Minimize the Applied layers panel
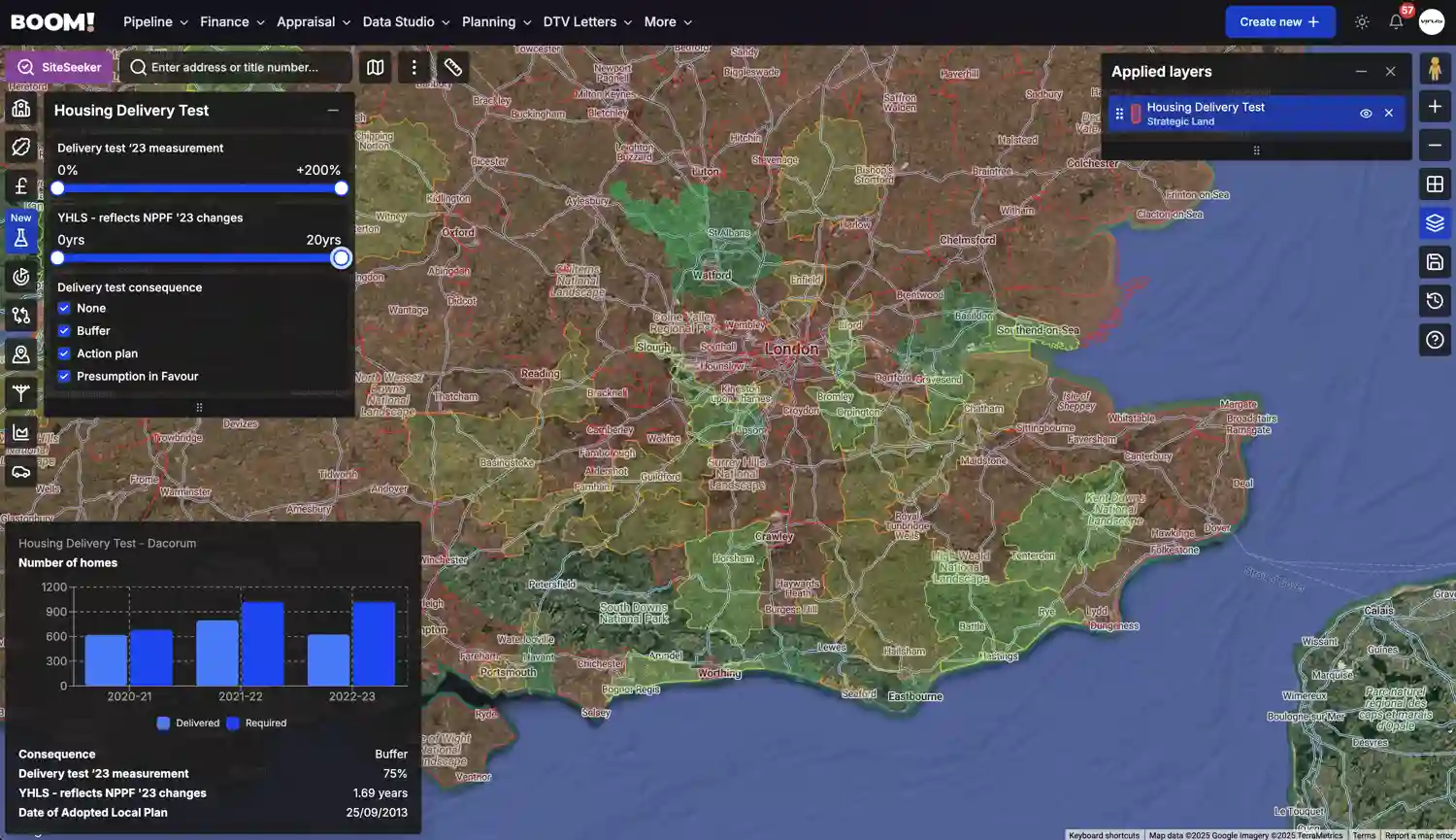 click(x=1361, y=72)
